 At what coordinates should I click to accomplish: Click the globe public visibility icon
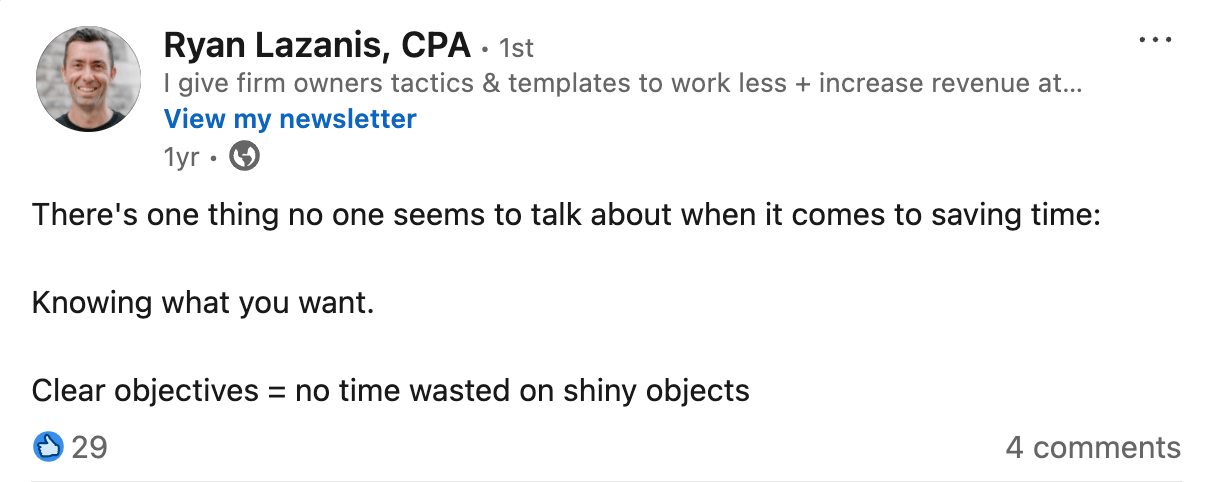245,156
